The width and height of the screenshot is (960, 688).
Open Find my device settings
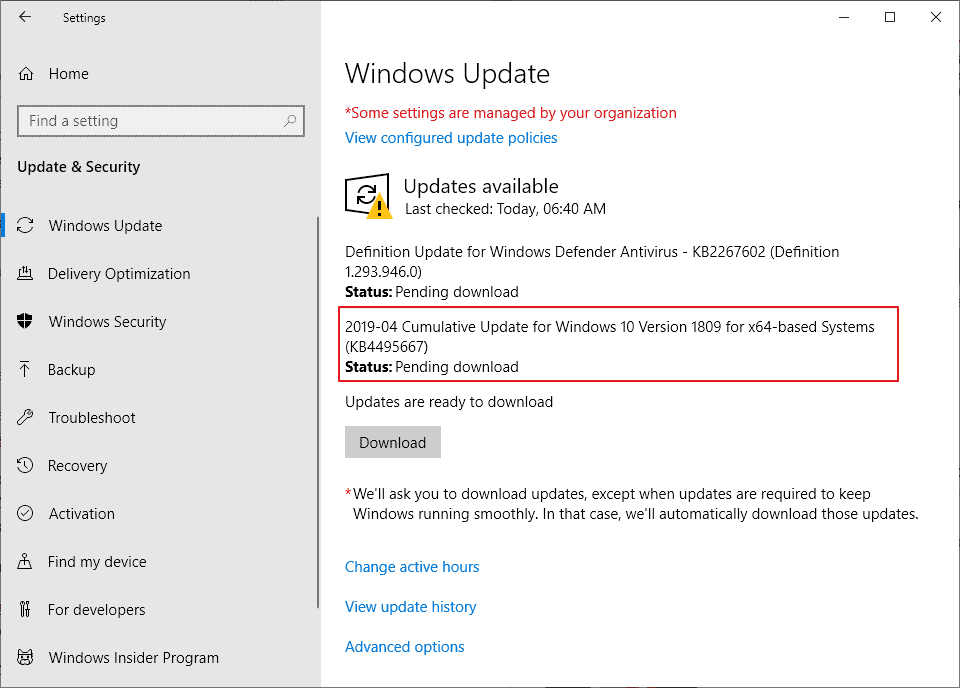[95, 561]
